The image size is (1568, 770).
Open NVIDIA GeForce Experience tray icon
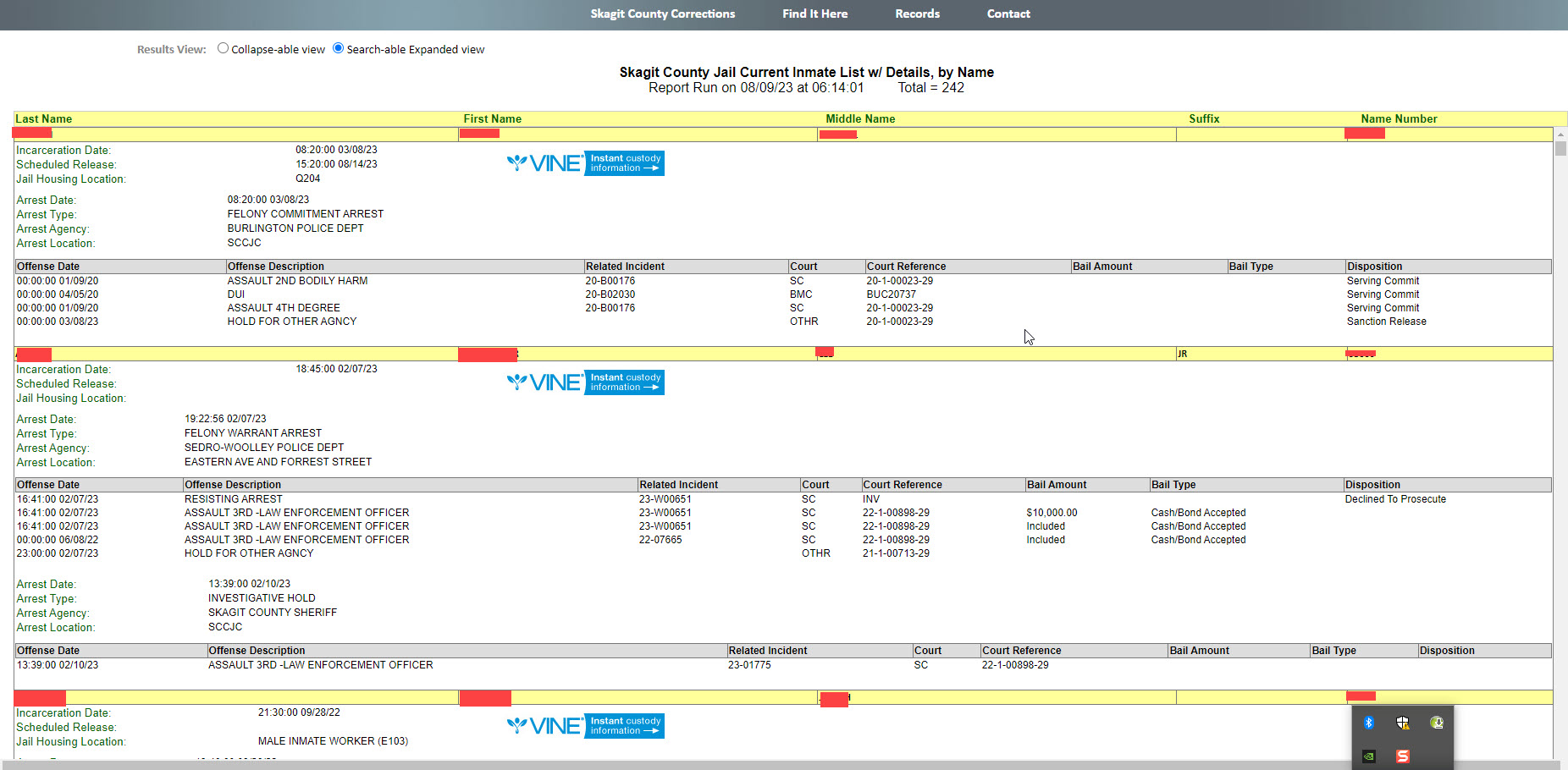tap(1368, 756)
